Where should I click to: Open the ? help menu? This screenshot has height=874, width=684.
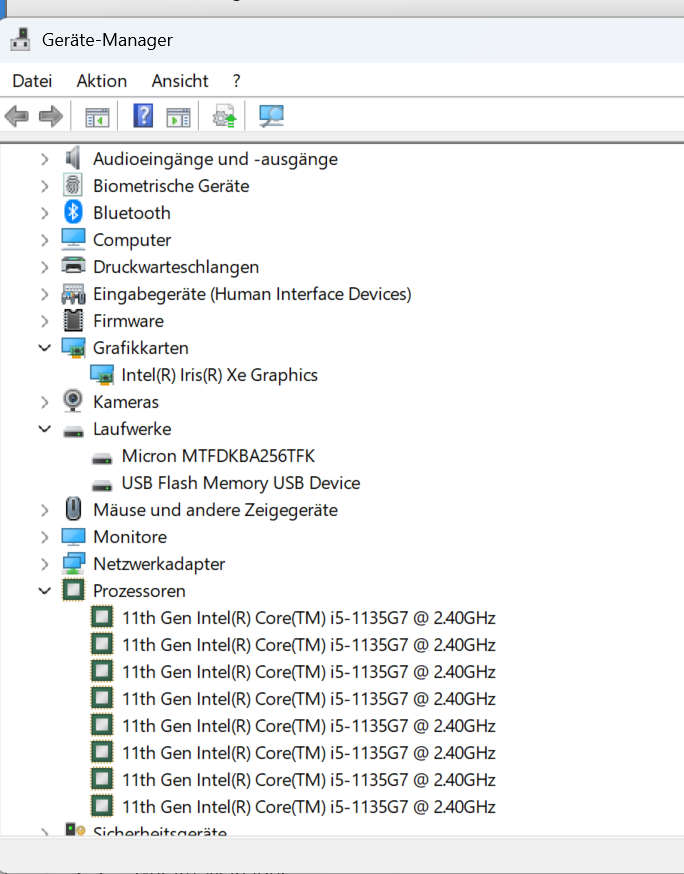coord(236,81)
